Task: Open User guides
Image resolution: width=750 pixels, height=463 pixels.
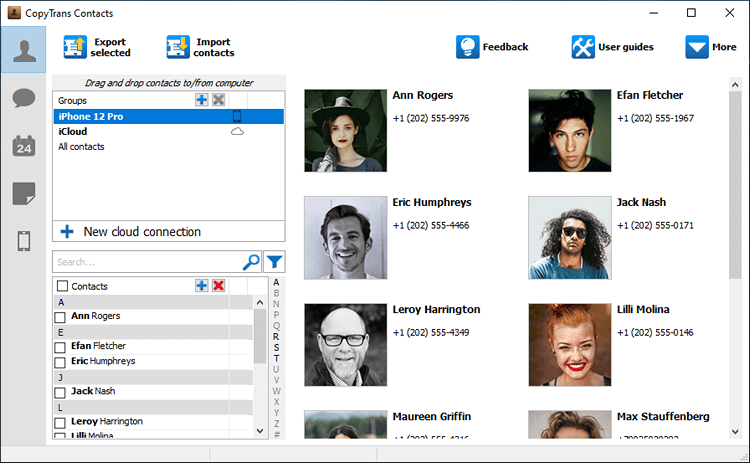Action: [612, 47]
